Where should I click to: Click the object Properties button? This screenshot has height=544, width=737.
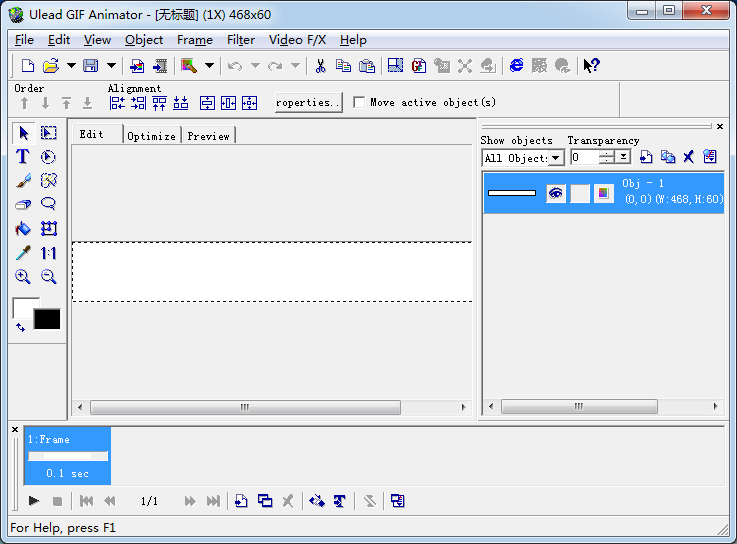[x=308, y=102]
